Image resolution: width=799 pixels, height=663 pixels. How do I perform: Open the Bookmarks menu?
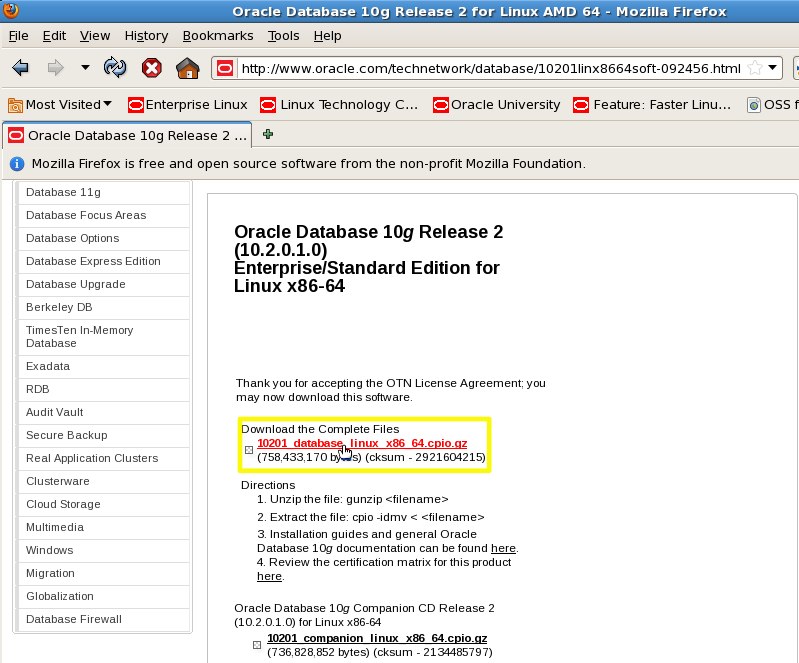(218, 36)
